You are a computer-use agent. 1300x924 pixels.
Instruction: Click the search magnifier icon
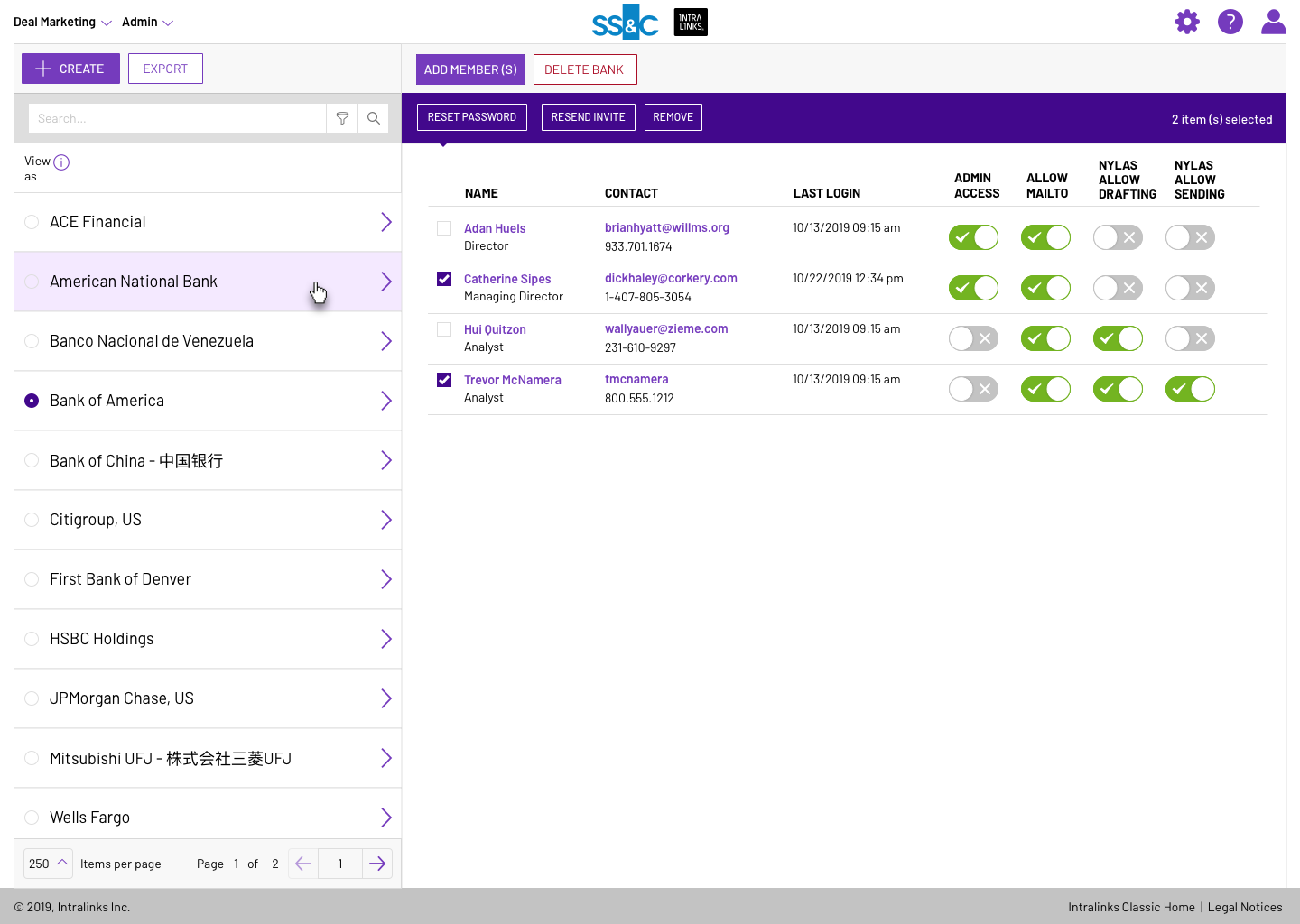(x=374, y=118)
